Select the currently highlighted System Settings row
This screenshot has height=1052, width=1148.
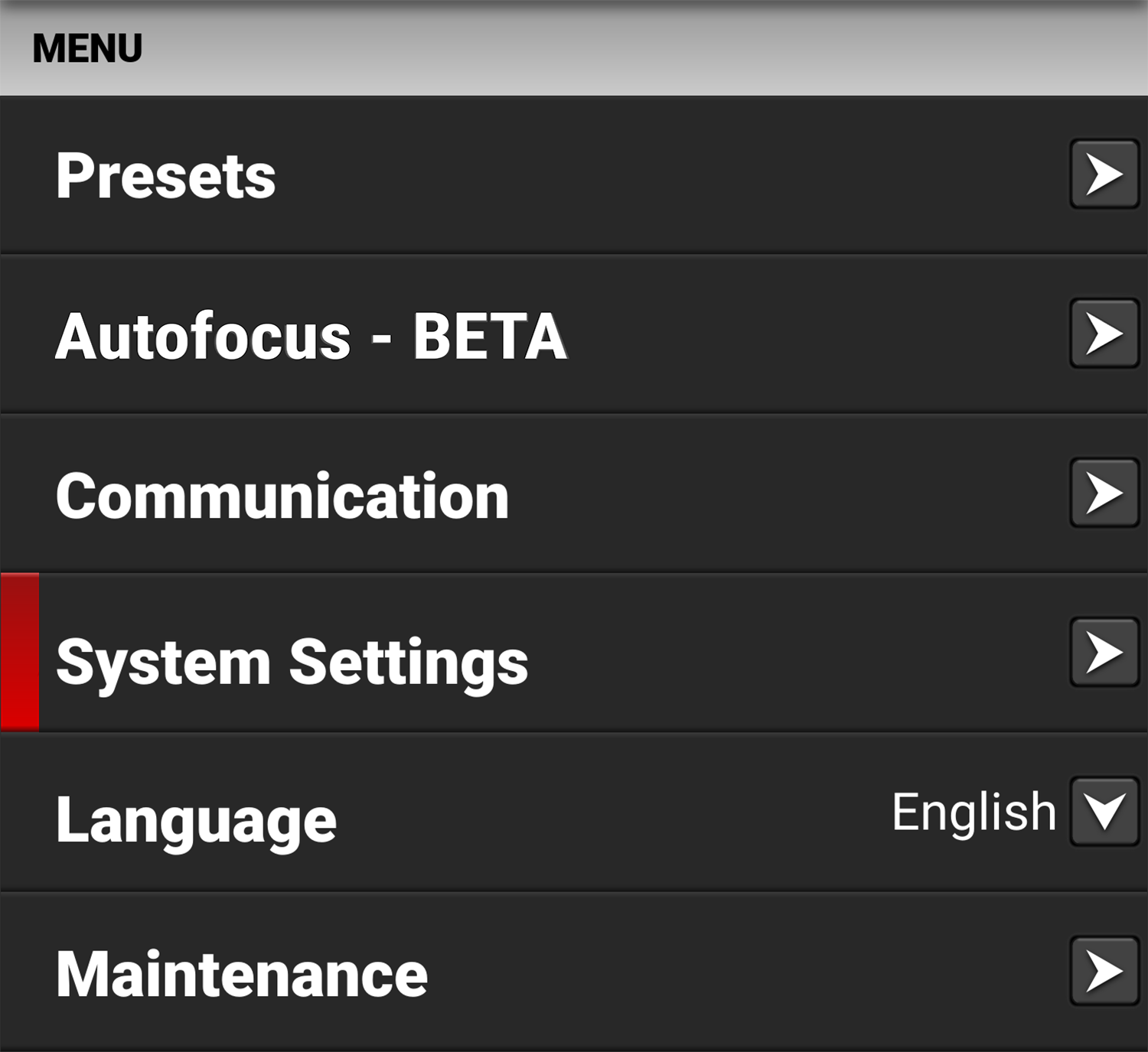[536, 658]
